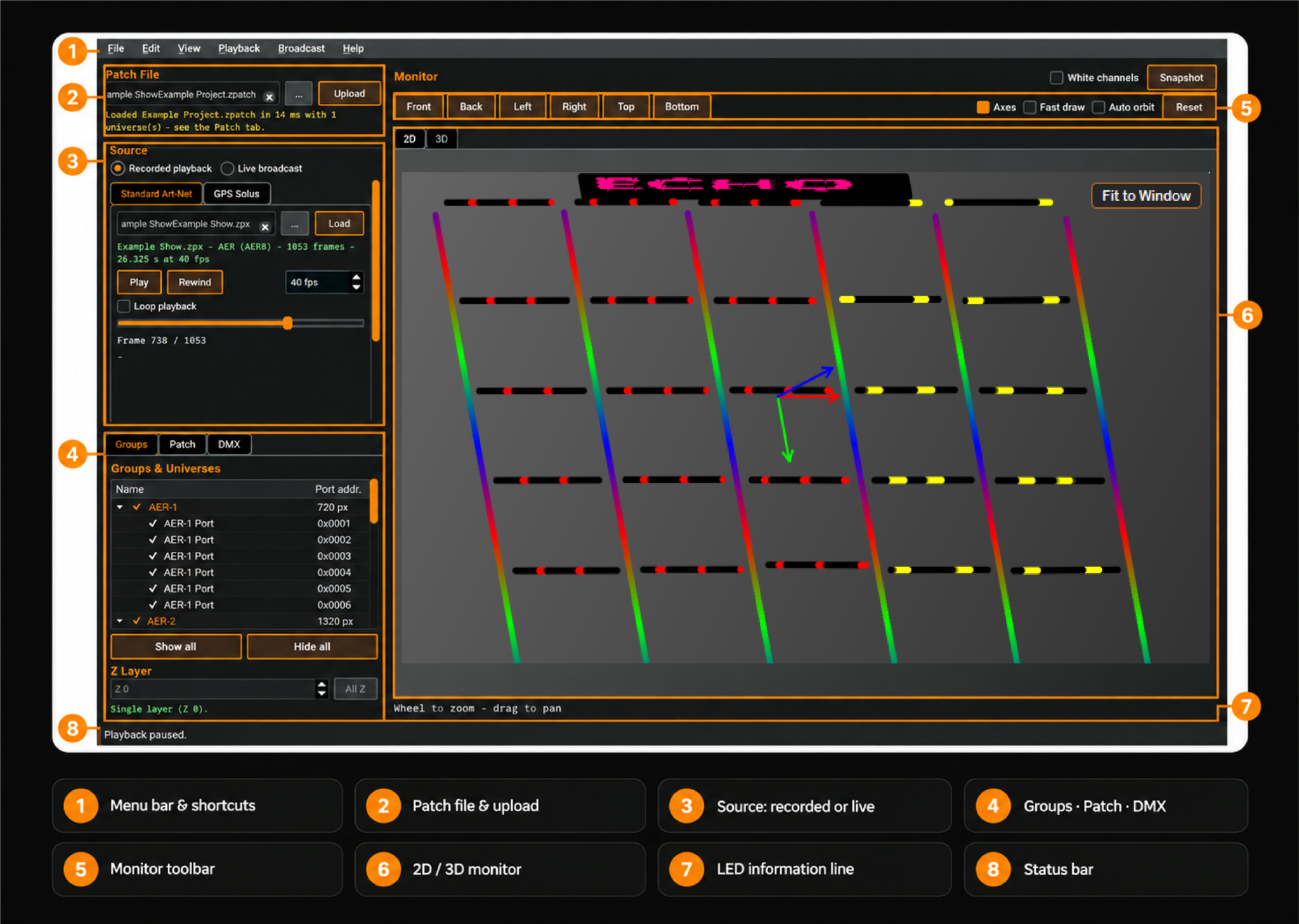Open the View menu
This screenshot has width=1299, height=924.
(189, 48)
